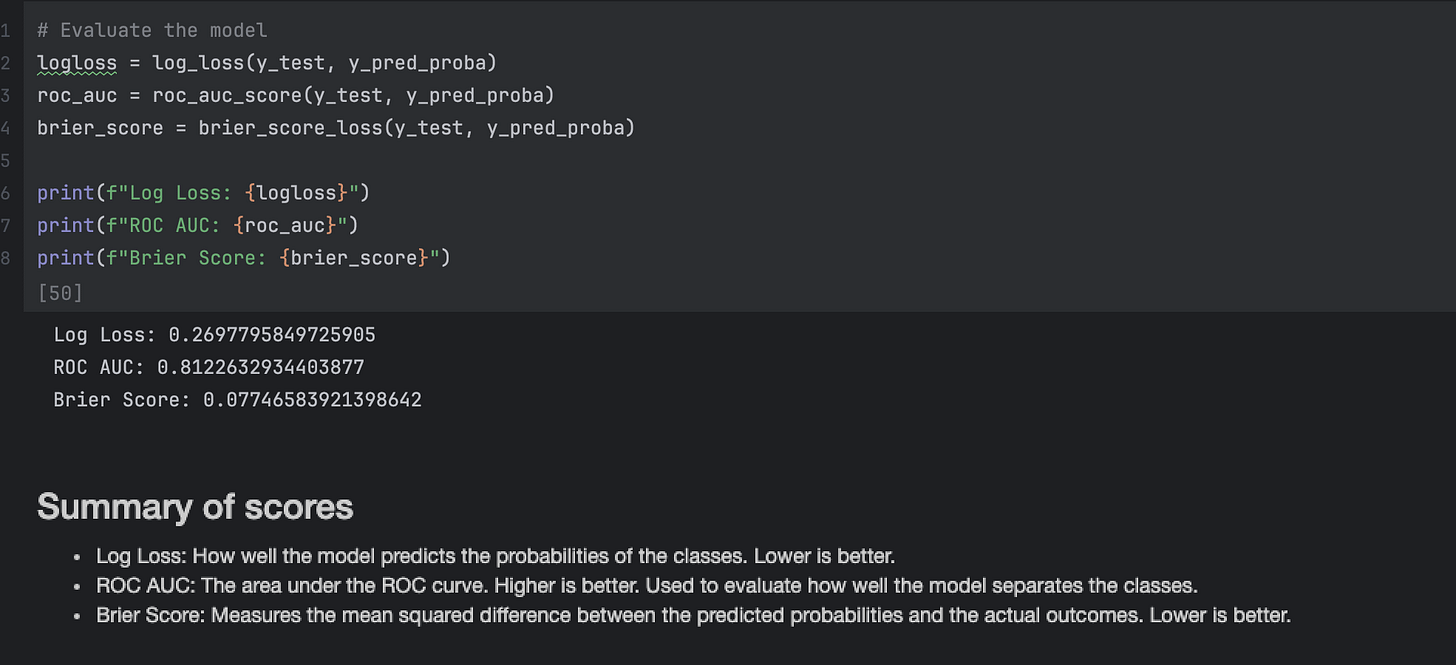
Task: Click the print Brier Score statement
Action: pos(244,258)
